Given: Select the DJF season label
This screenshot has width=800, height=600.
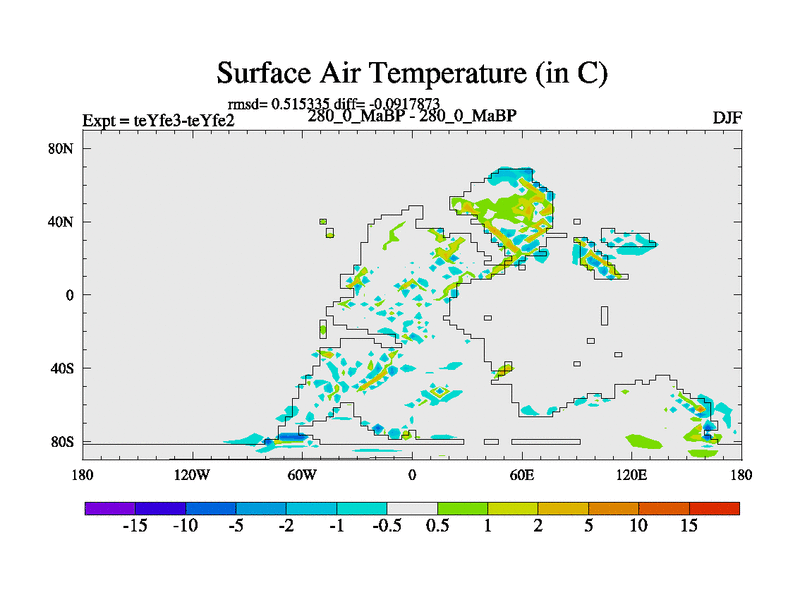Looking at the screenshot, I should click(726, 117).
